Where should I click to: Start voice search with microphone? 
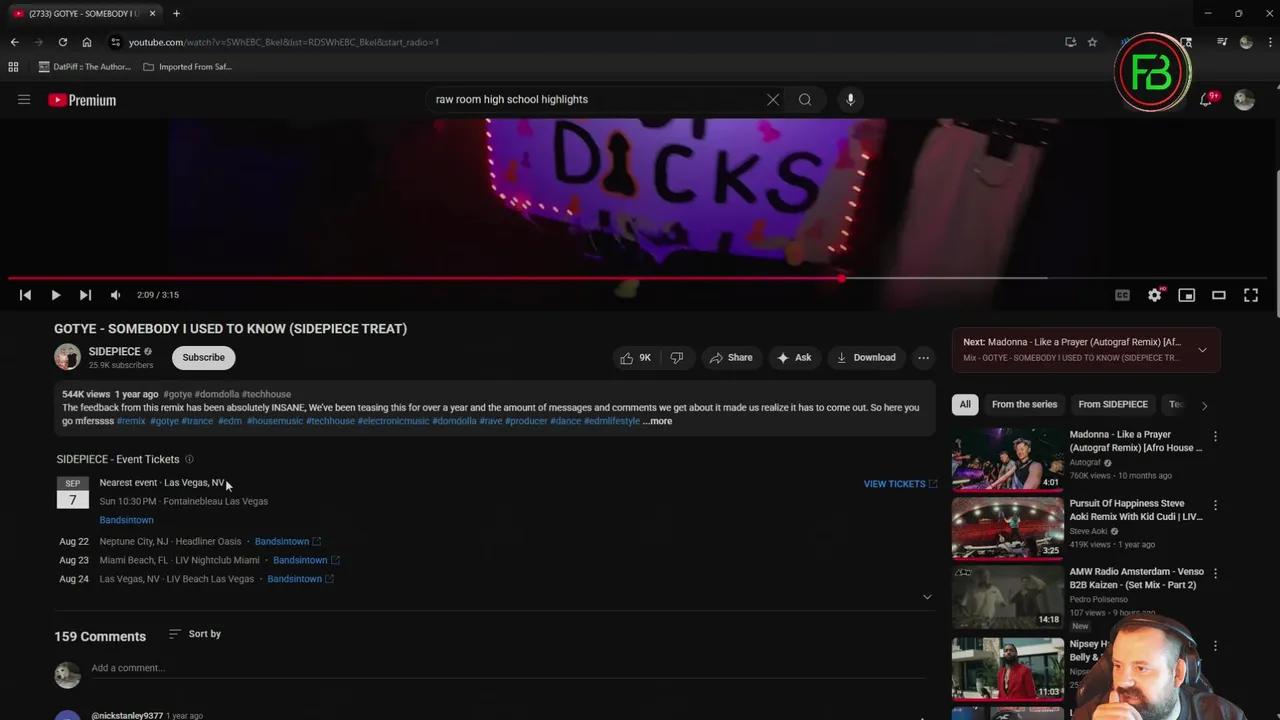pyautogui.click(x=850, y=99)
